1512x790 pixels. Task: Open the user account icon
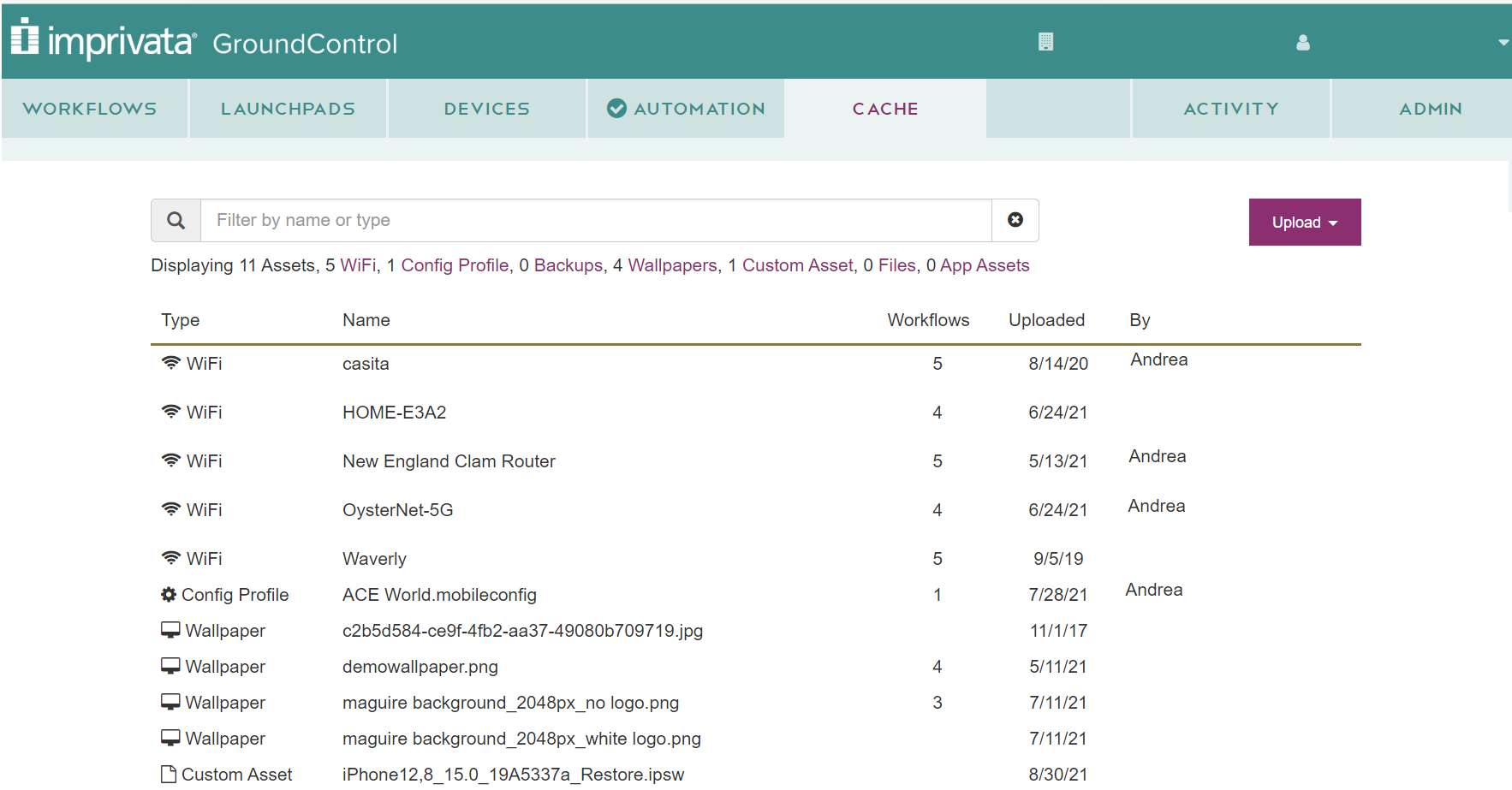(x=1303, y=42)
